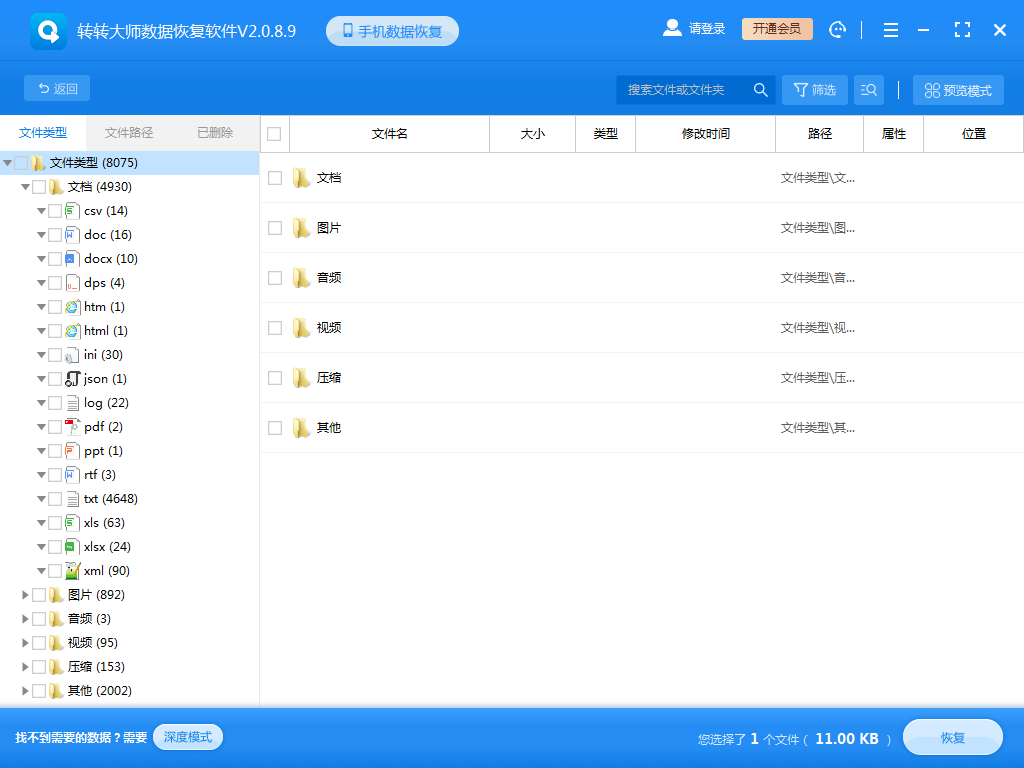
Task: Check the 图片 row checkbox in file list
Action: click(x=275, y=228)
